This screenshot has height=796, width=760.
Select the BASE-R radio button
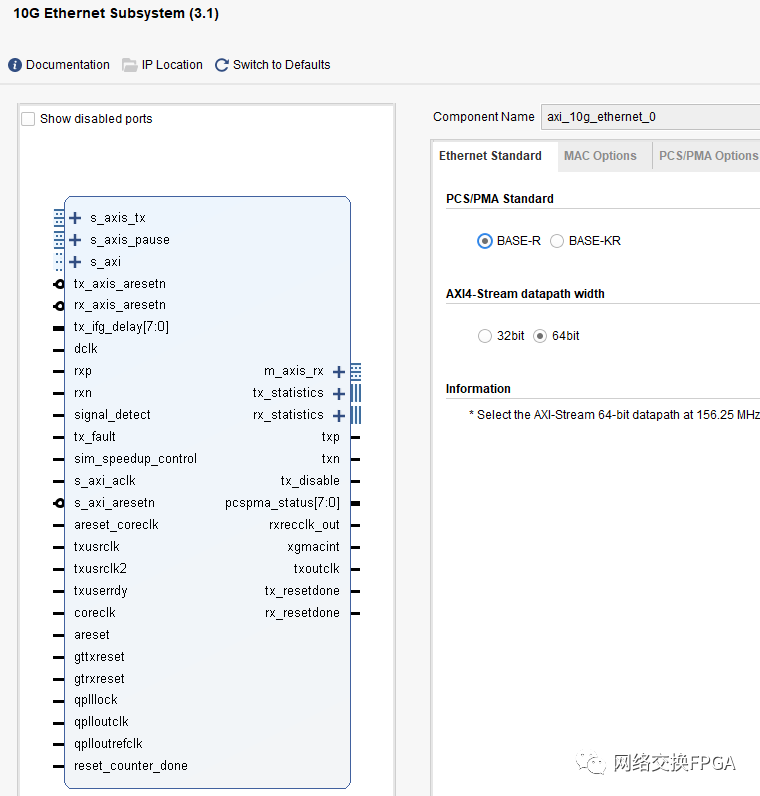[x=484, y=241]
